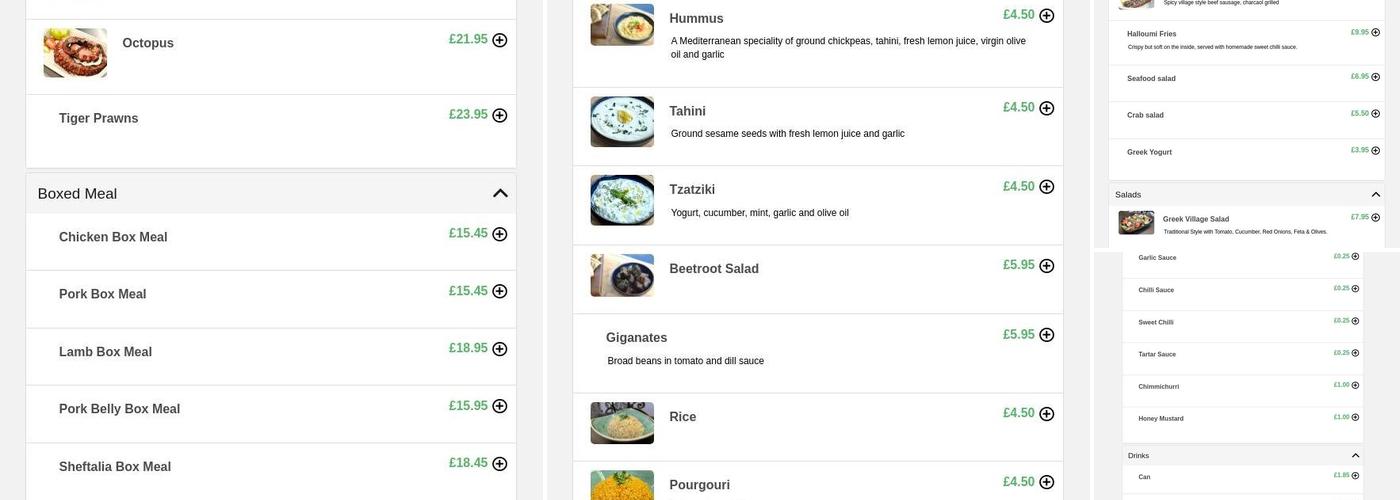Add Tzatziki using the plus icon
Image resolution: width=1400 pixels, height=500 pixels.
tap(1047, 187)
